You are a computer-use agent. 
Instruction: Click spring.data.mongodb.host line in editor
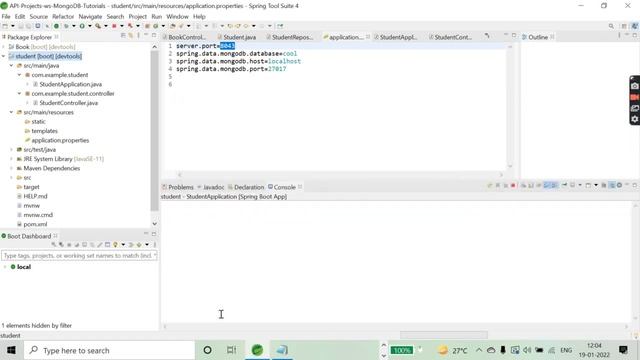[238, 61]
